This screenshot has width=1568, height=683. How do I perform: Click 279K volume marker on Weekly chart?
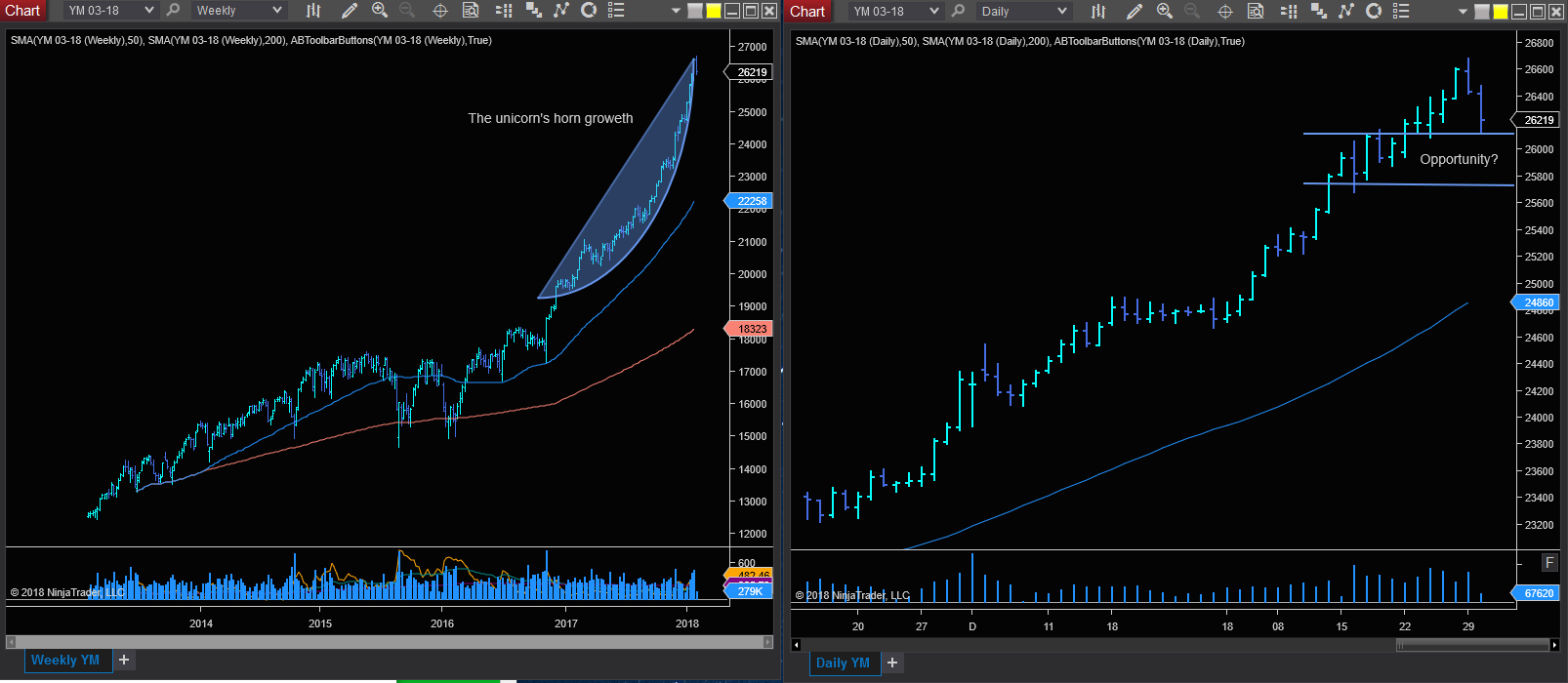(x=749, y=591)
